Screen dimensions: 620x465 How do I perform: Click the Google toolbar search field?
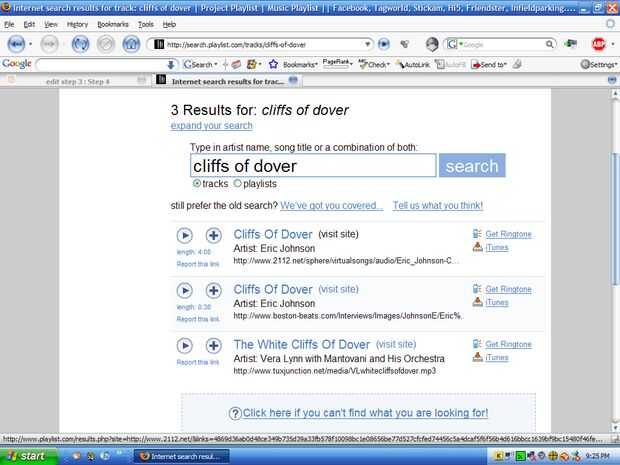(106, 64)
